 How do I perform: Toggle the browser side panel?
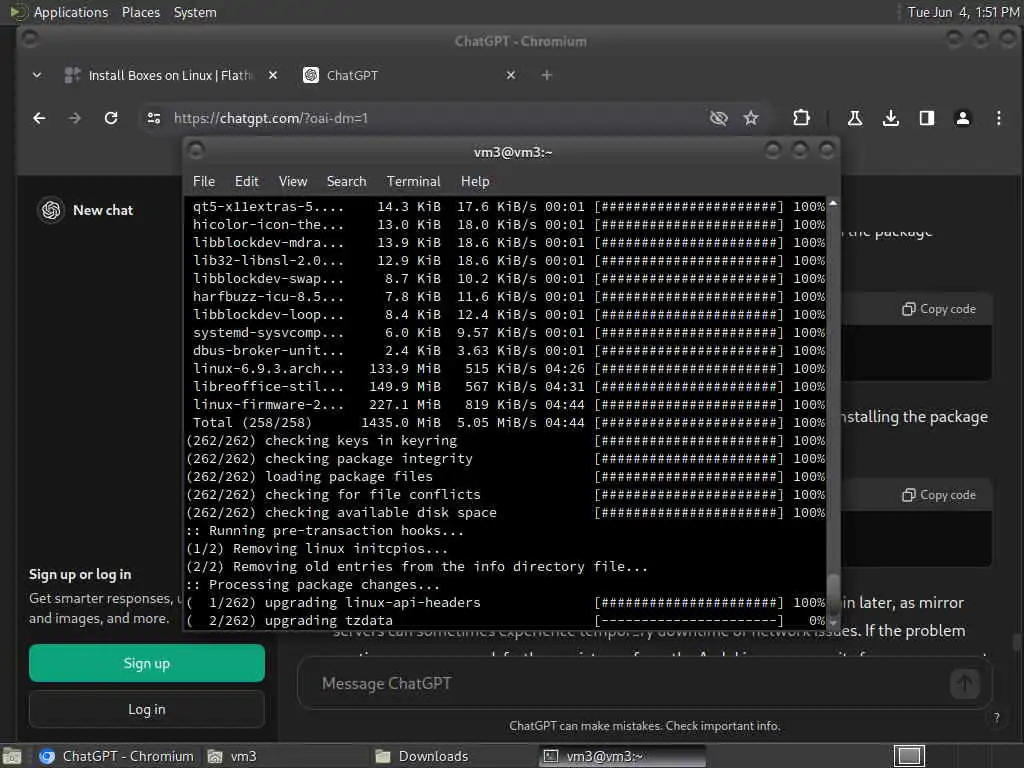coord(927,118)
